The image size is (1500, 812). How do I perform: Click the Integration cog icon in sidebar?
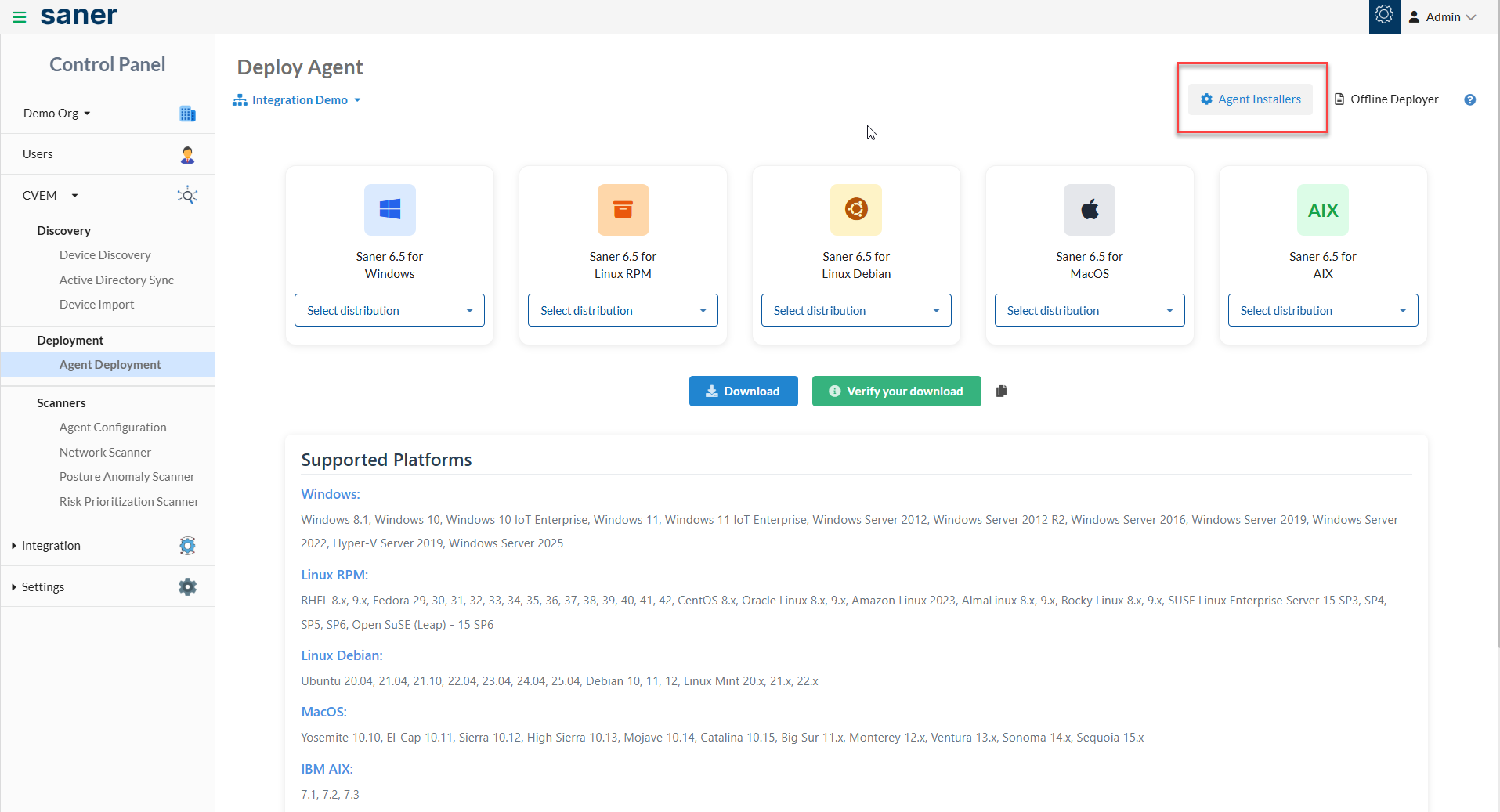click(x=187, y=546)
